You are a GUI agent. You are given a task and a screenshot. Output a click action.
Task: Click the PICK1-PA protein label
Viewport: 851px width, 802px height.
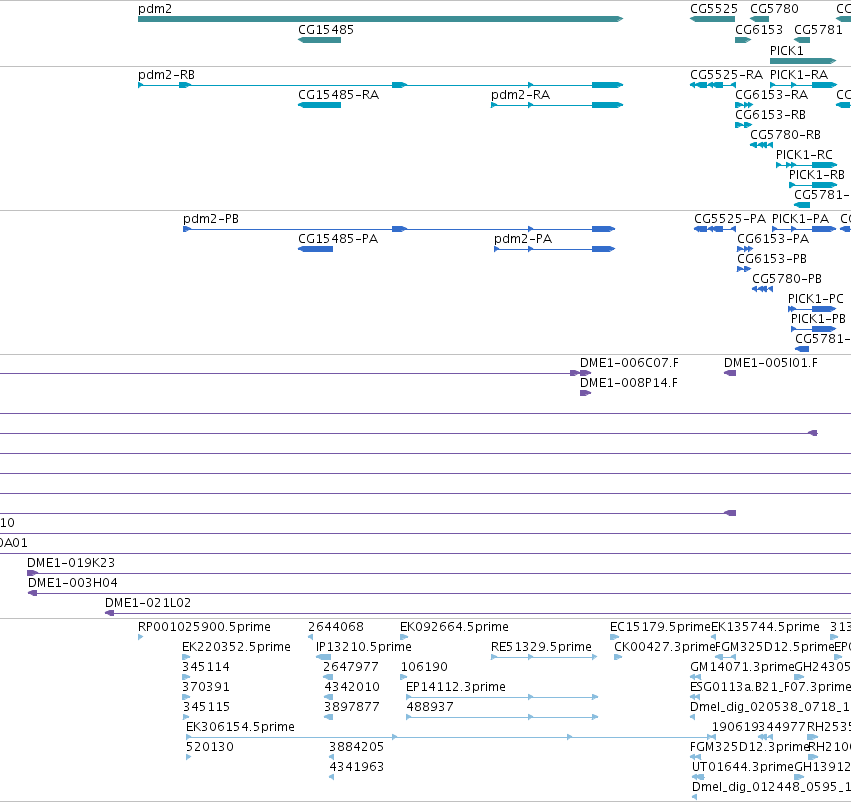[800, 219]
